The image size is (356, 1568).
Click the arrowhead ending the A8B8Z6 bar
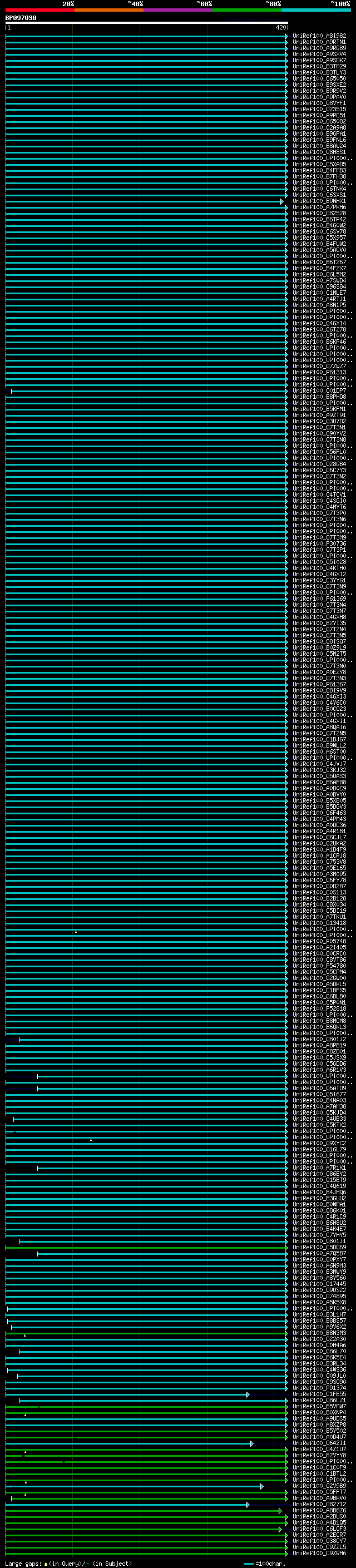click(280, 1511)
